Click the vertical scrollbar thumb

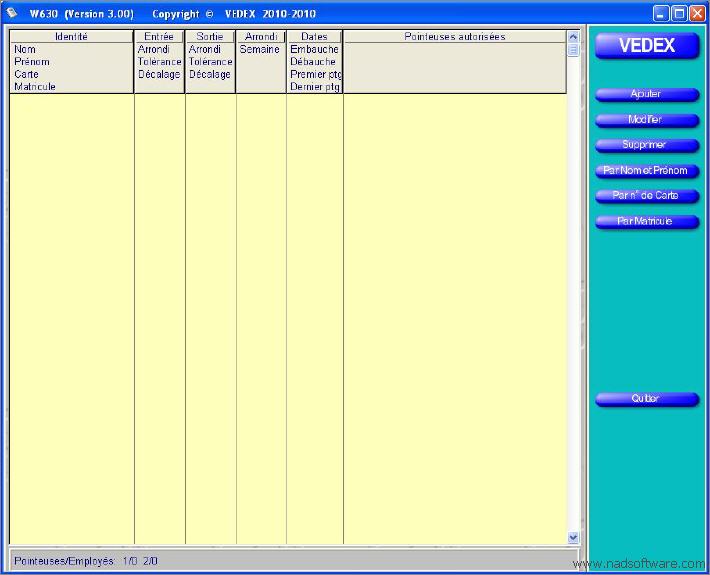click(x=573, y=50)
